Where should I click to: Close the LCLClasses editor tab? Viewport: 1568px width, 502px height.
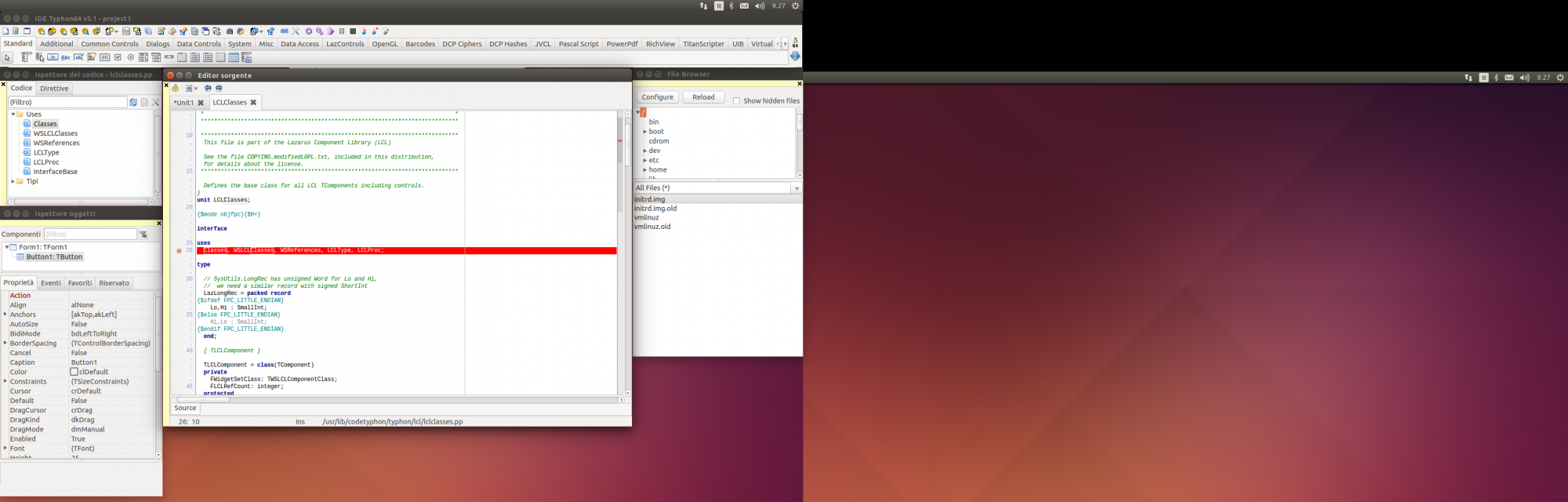coord(253,103)
